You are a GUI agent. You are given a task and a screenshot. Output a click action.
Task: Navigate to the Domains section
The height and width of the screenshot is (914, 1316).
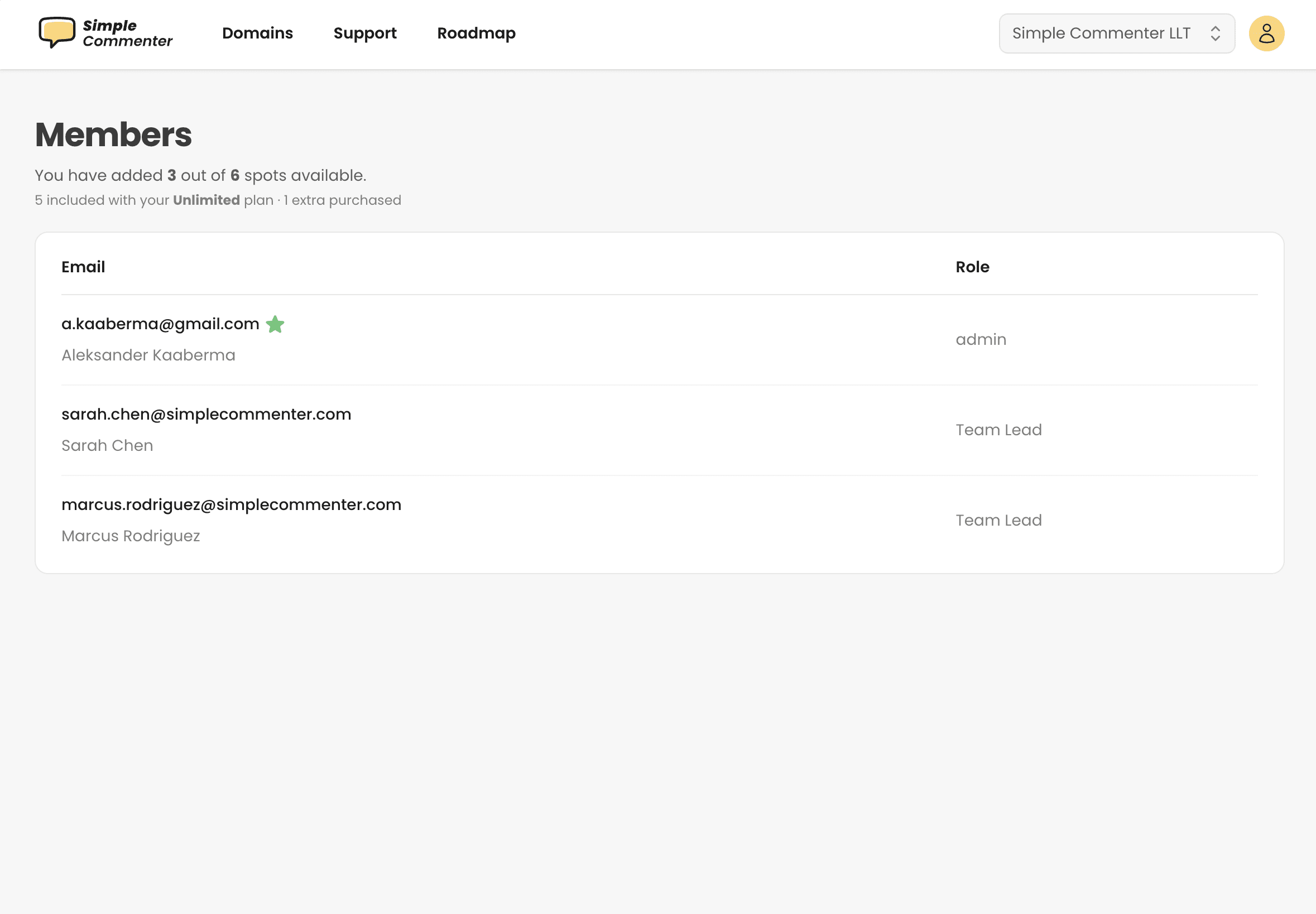coord(257,33)
